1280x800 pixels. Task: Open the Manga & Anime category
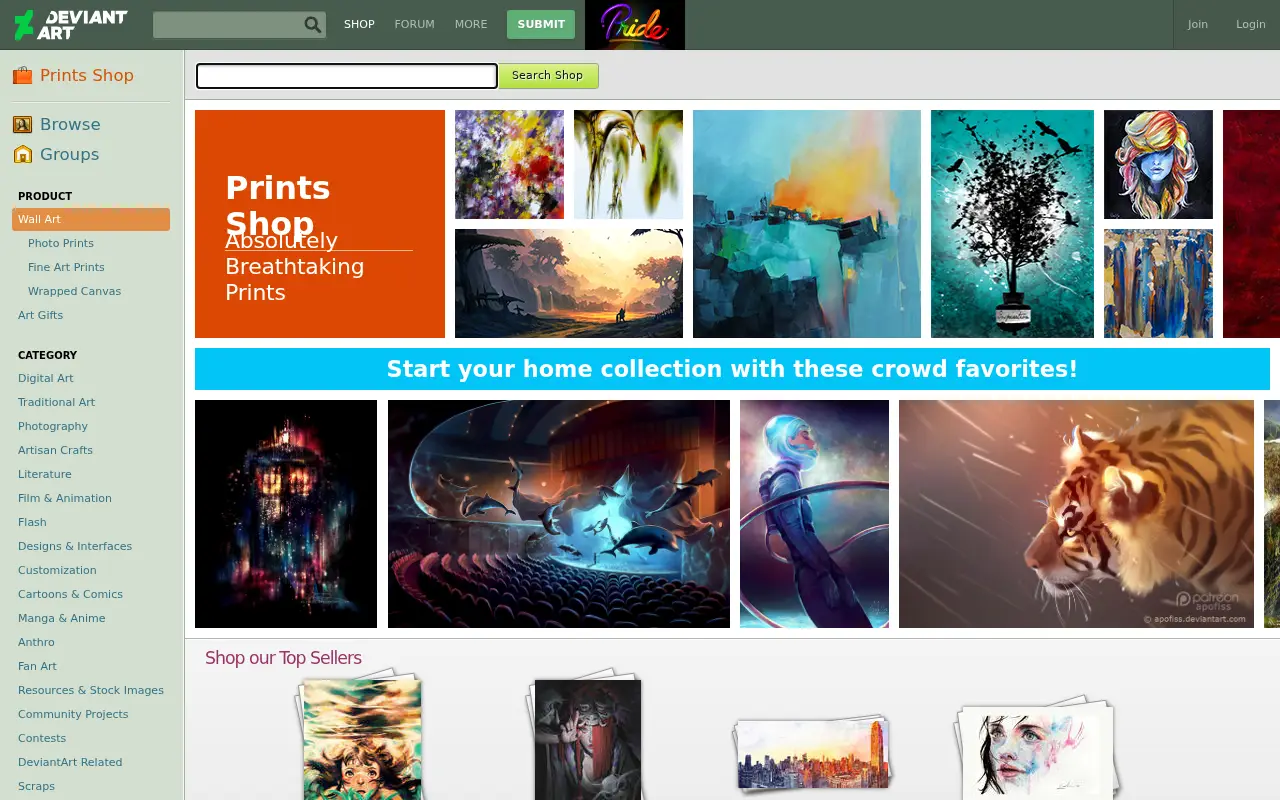pos(61,618)
